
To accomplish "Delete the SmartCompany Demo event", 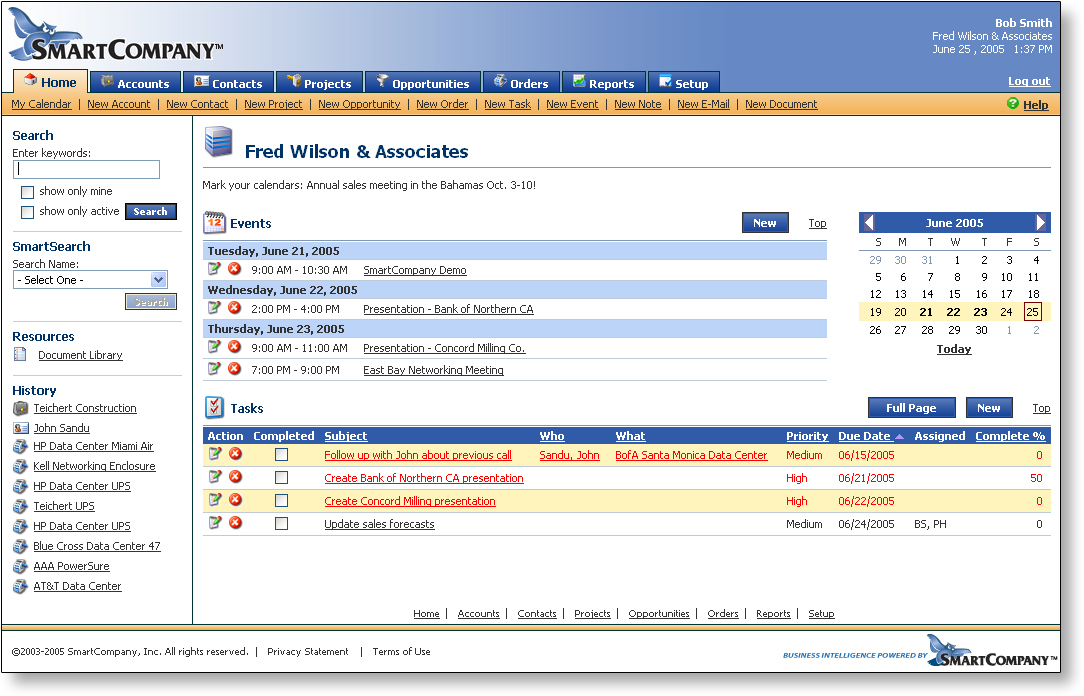I will [235, 269].
